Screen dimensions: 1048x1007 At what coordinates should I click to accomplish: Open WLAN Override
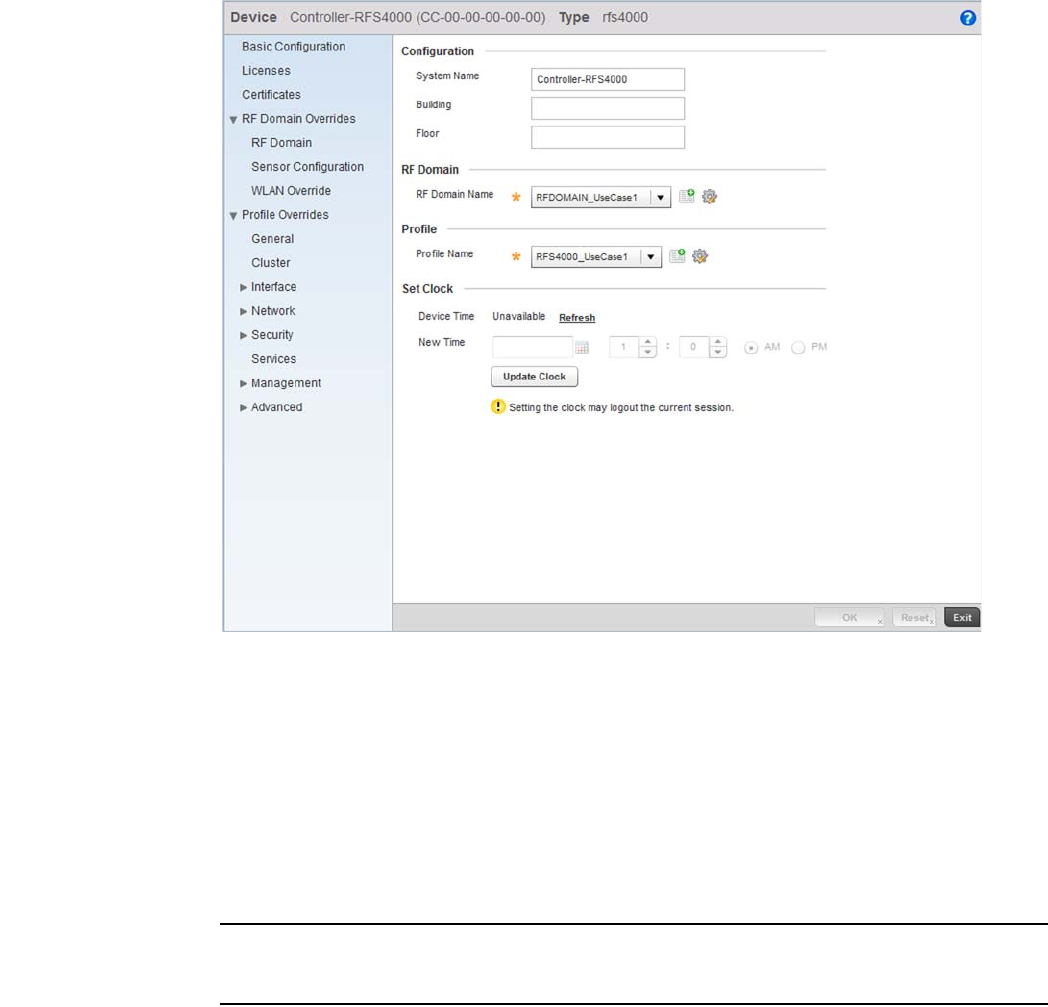point(291,191)
